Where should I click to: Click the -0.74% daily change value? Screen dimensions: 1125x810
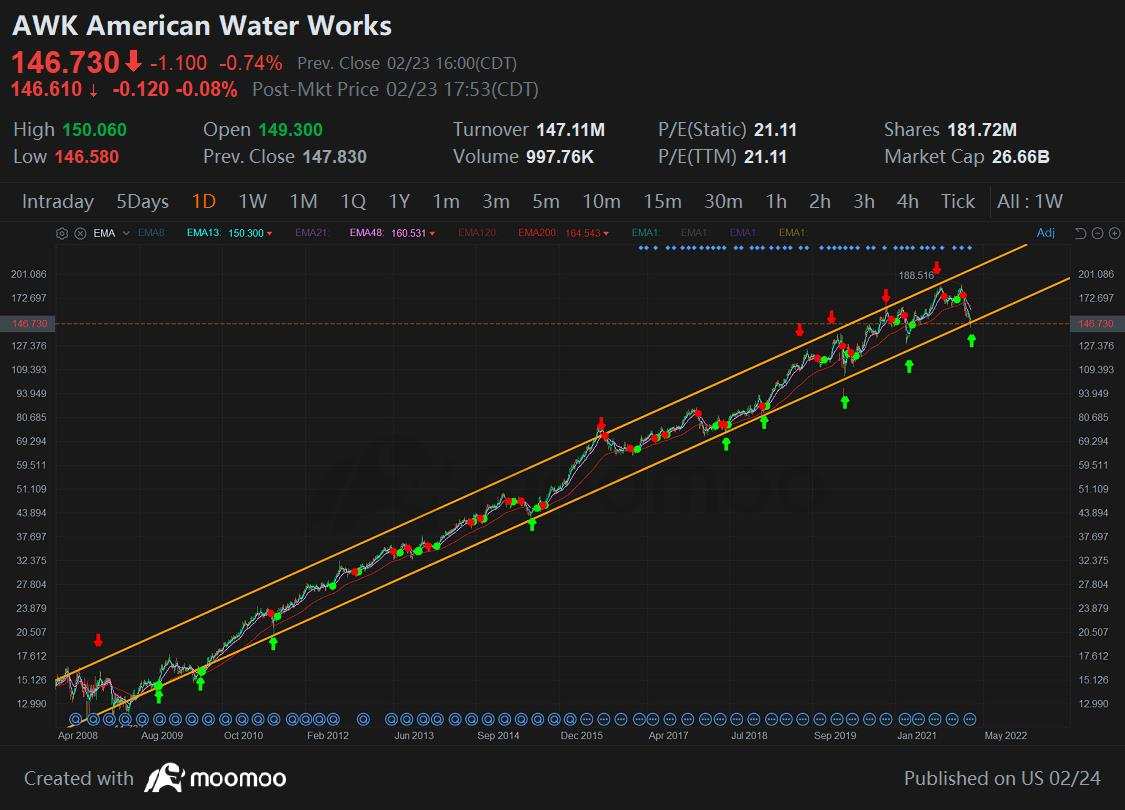tap(250, 63)
